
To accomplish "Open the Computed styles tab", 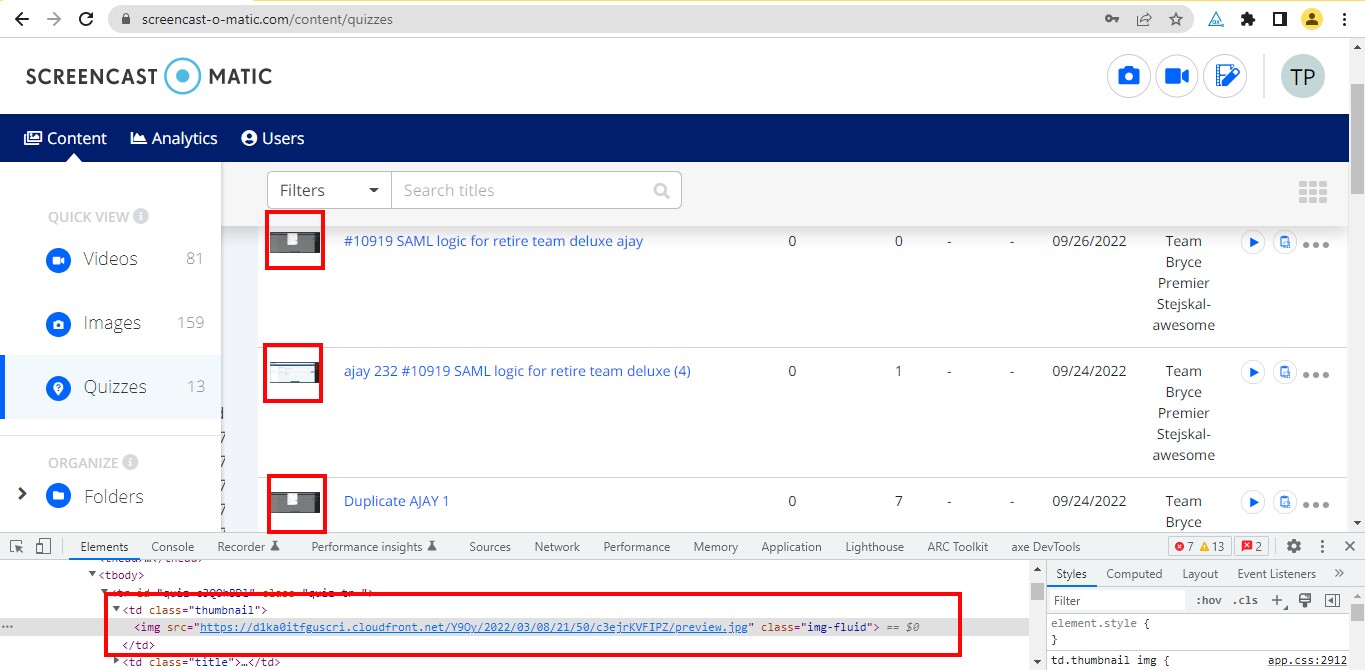I will click(x=1133, y=573).
